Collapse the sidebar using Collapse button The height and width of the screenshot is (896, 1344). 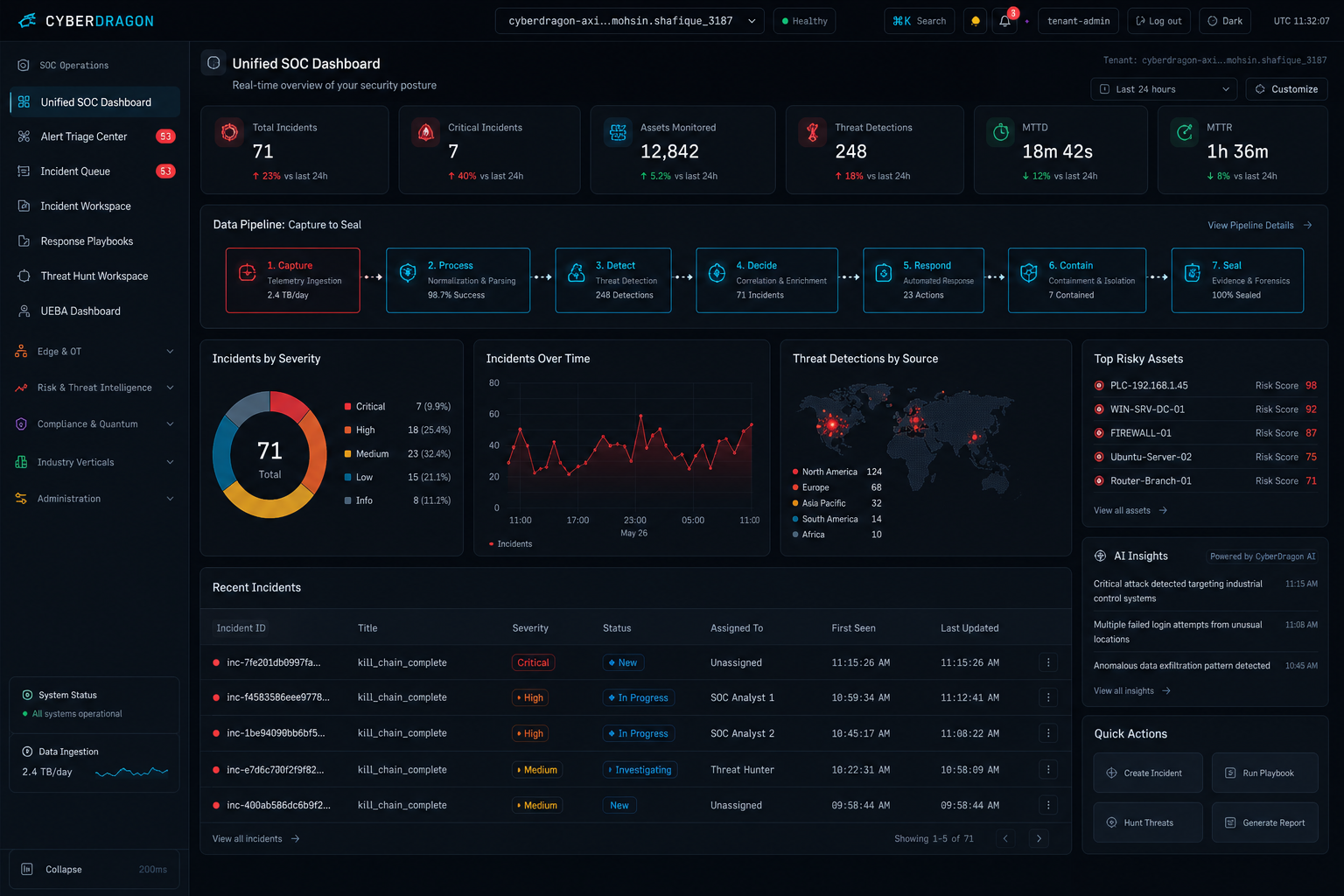click(94, 869)
